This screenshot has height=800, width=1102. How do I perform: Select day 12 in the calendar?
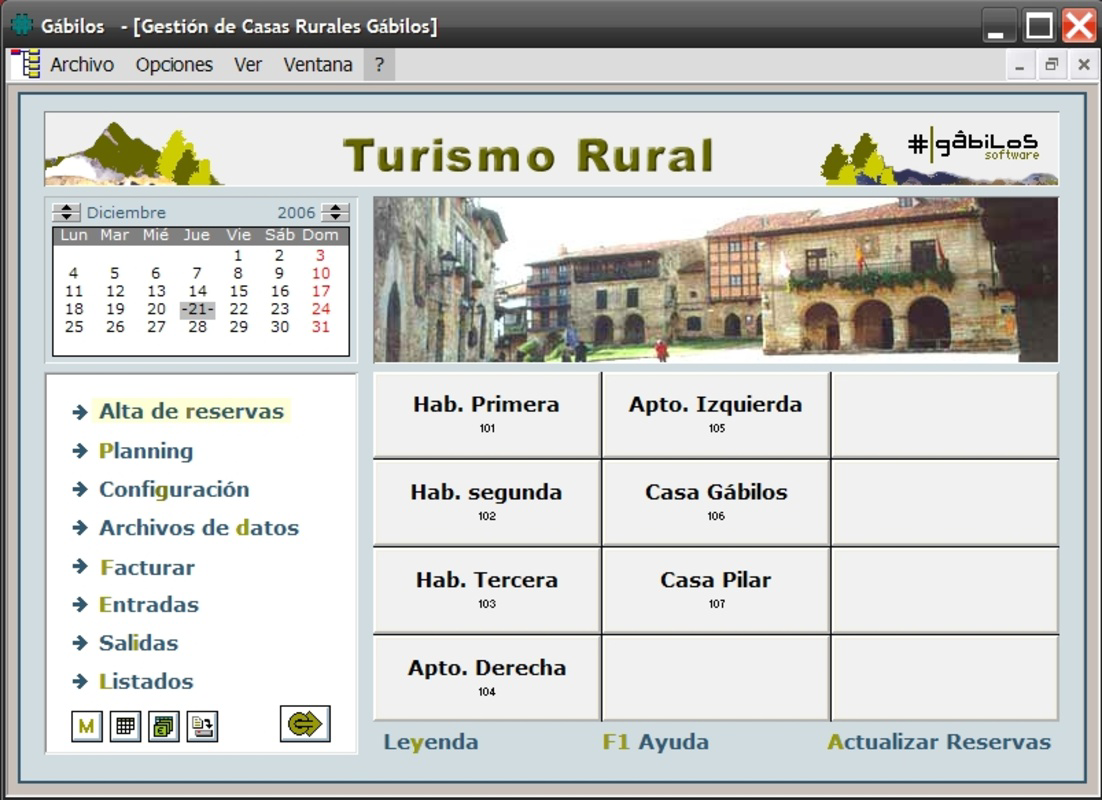[x=115, y=291]
